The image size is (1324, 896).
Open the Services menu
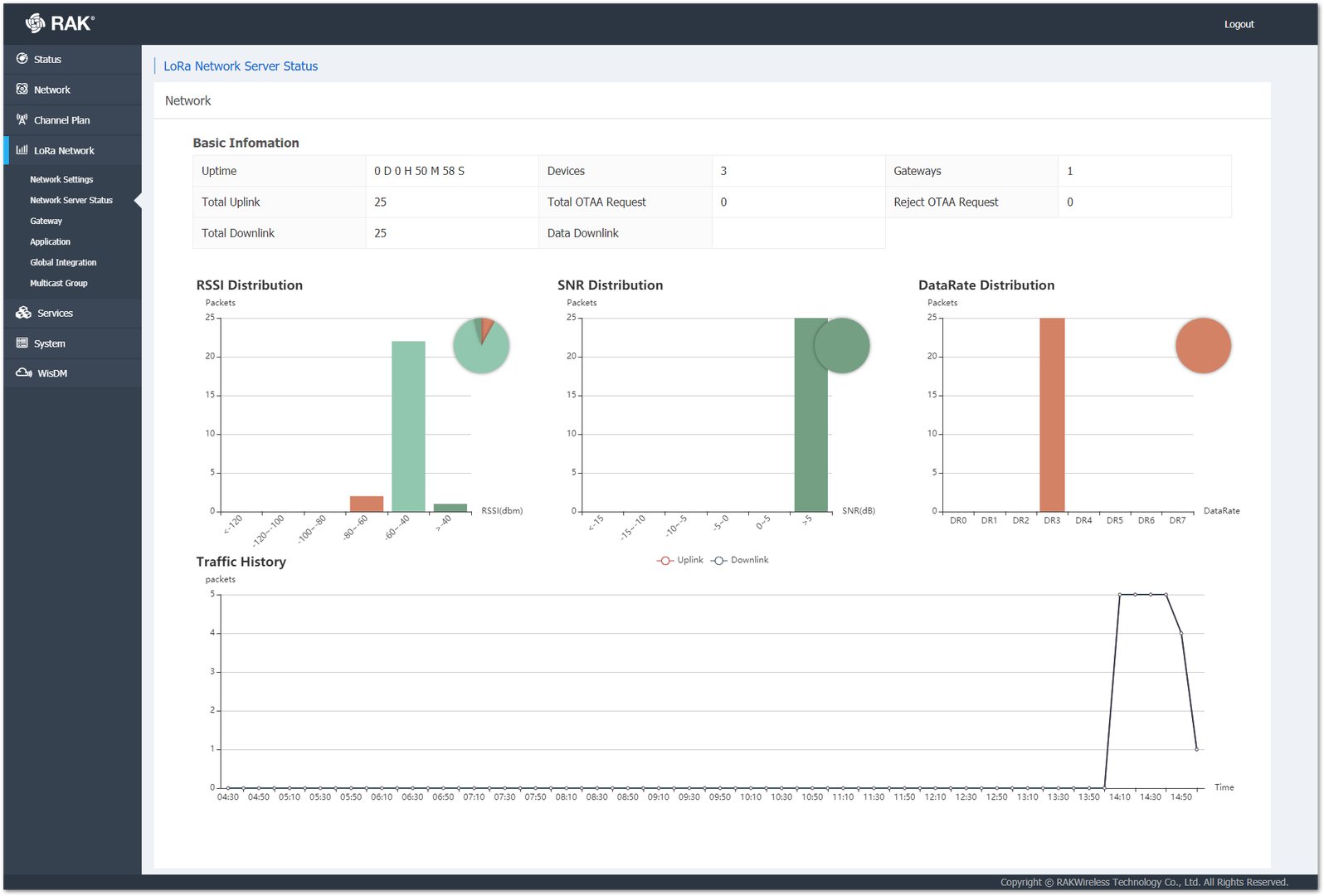[72, 313]
